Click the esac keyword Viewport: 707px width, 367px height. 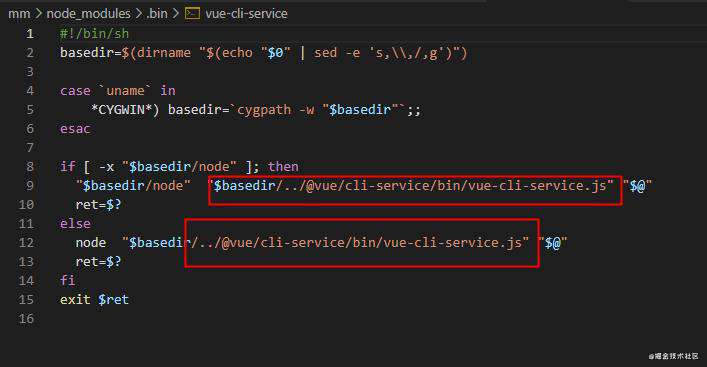(75, 129)
